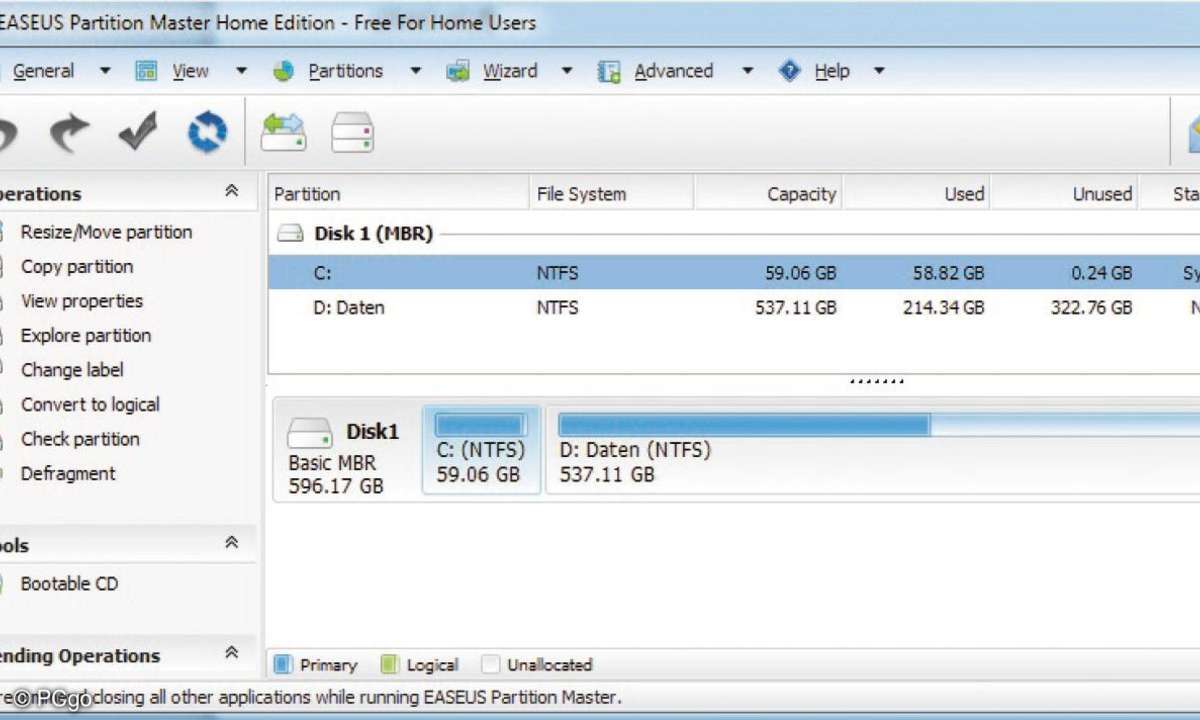
Task: Open the Wizard menu
Action: [x=510, y=71]
